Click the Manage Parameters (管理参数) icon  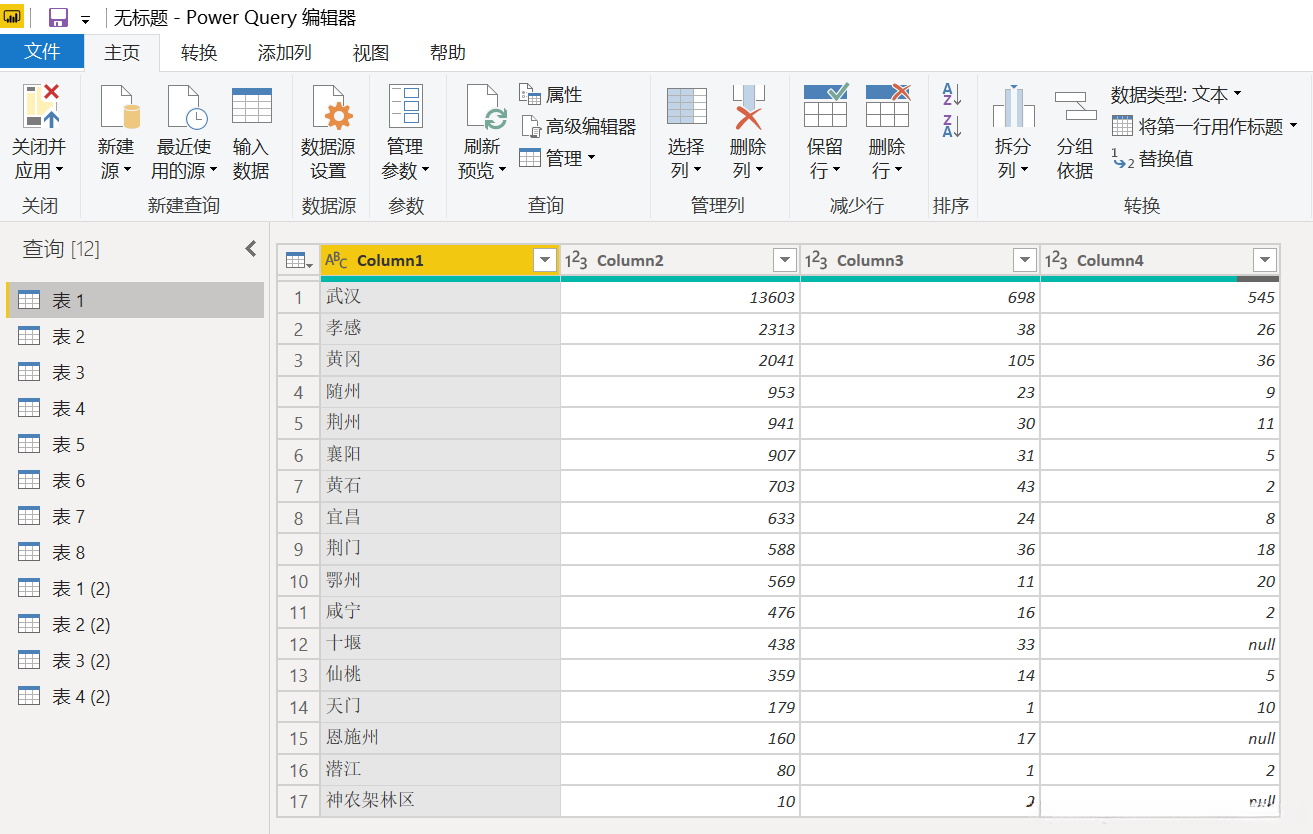(x=405, y=106)
